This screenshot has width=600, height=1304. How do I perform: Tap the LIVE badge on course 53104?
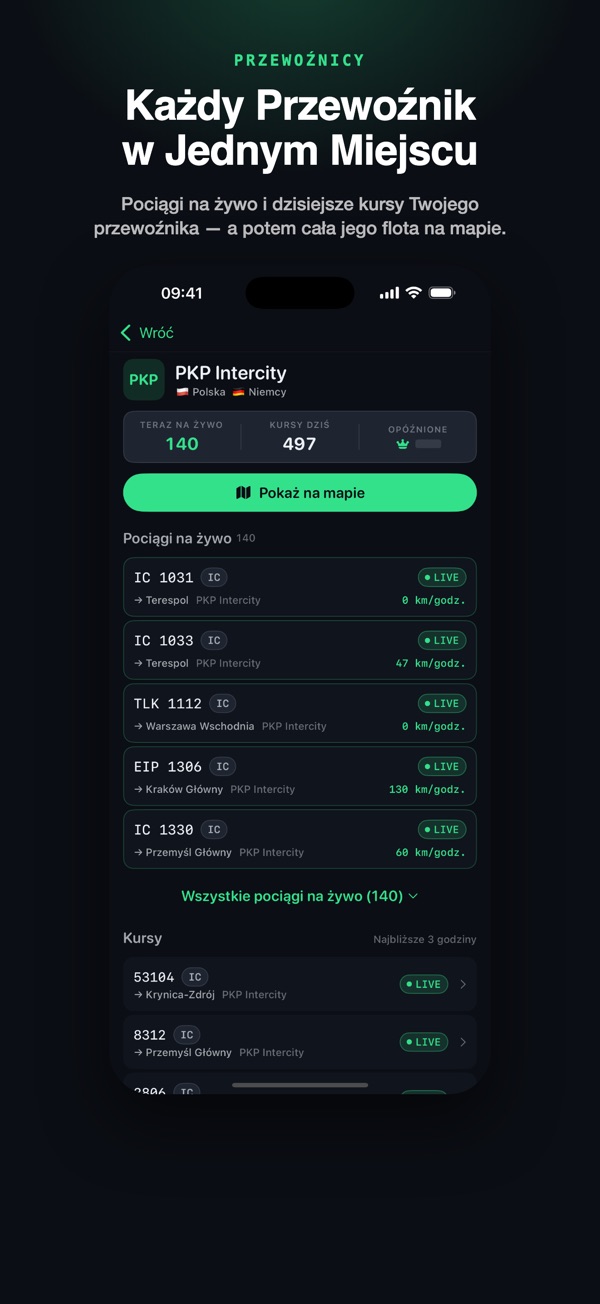pyautogui.click(x=424, y=984)
